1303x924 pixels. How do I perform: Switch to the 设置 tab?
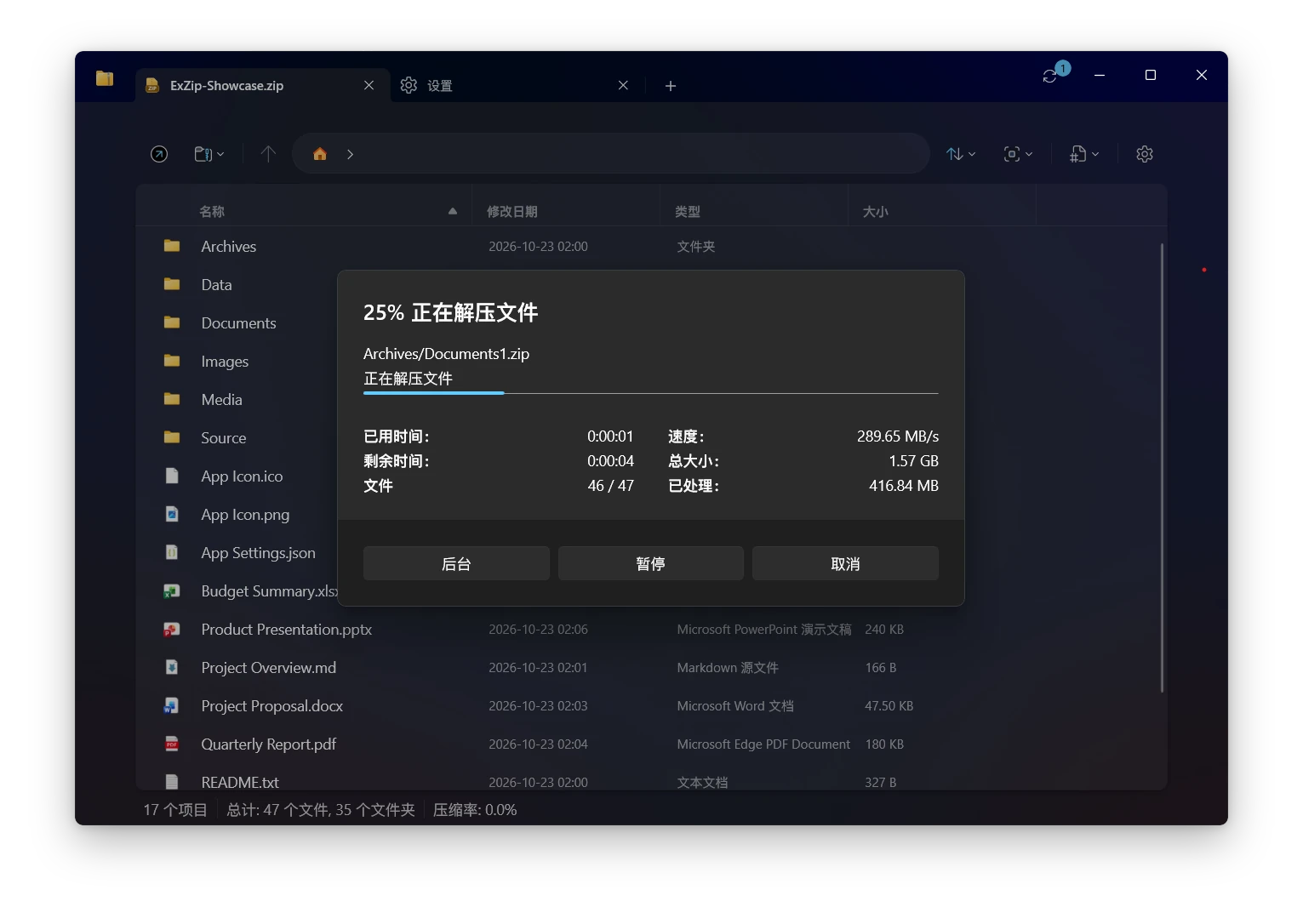pos(517,85)
